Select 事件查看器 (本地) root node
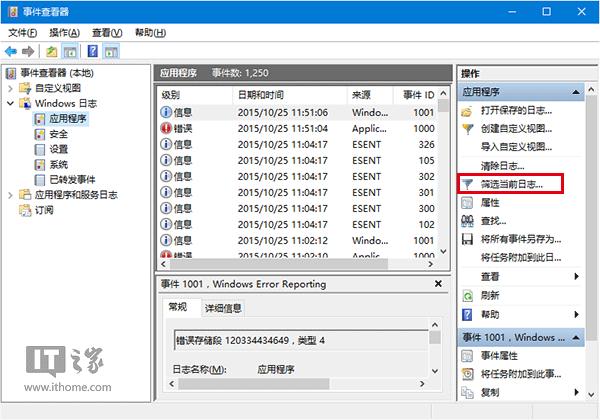 [57, 73]
